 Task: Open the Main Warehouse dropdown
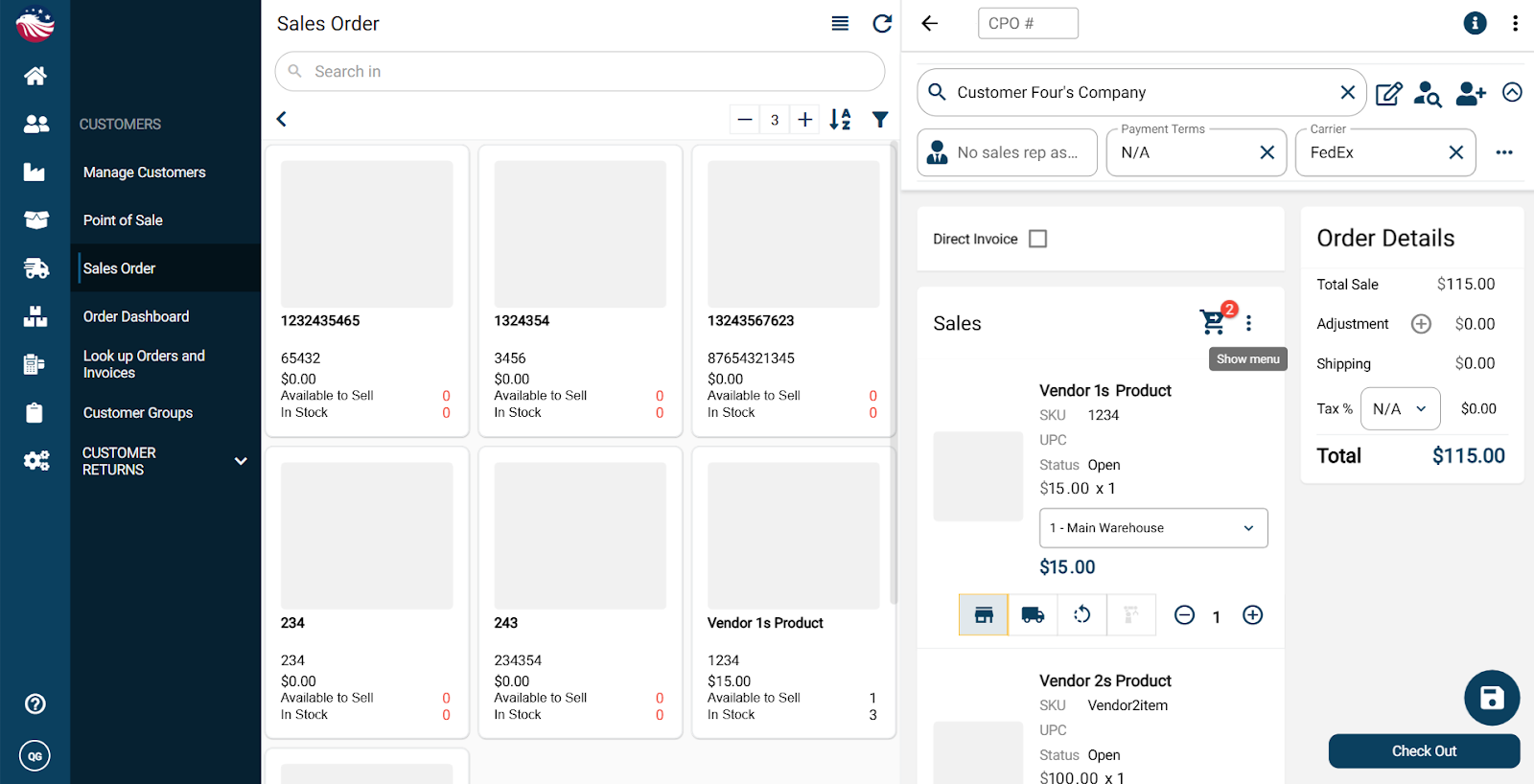[x=1153, y=528]
